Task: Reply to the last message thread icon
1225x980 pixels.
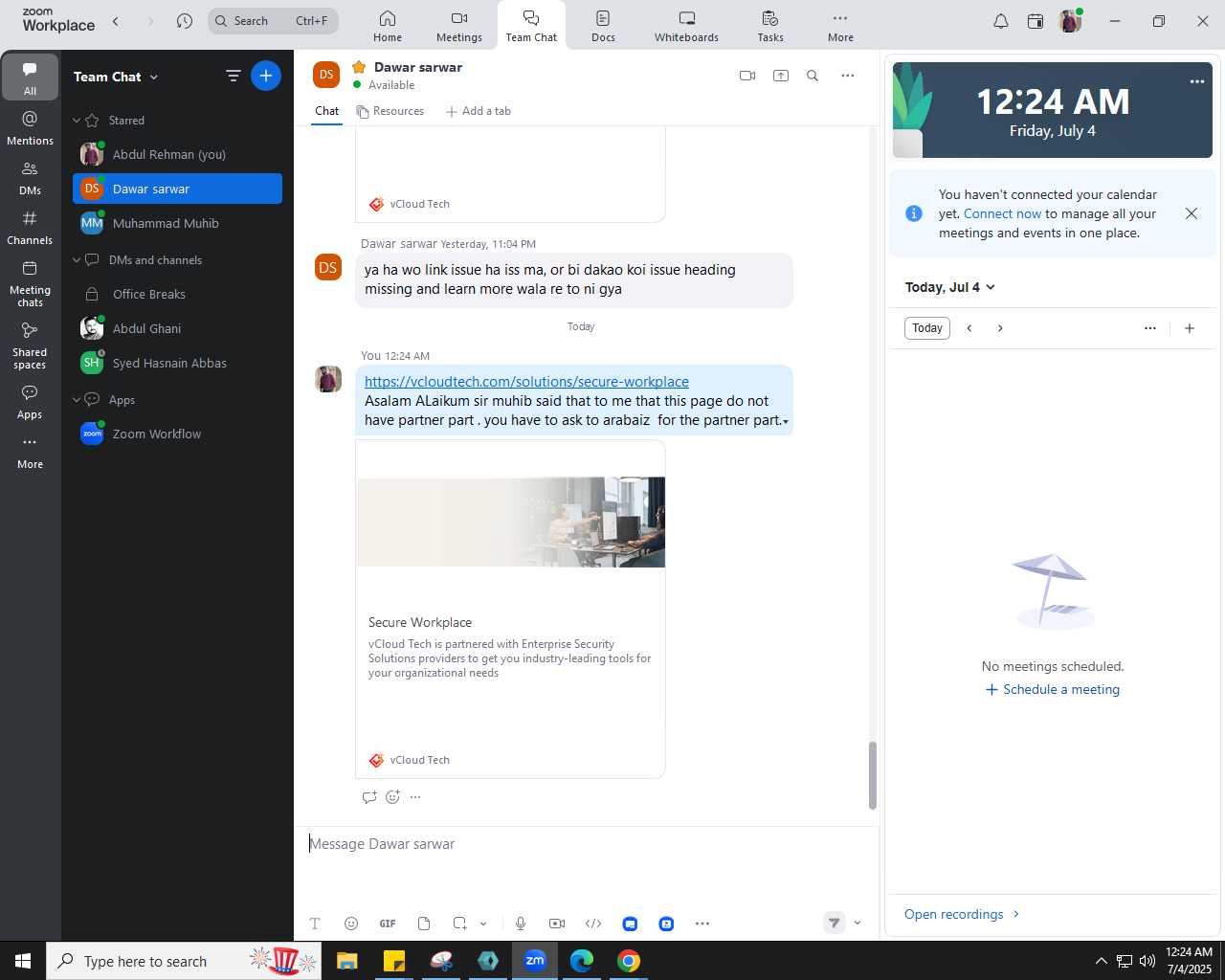Action: pyautogui.click(x=369, y=797)
